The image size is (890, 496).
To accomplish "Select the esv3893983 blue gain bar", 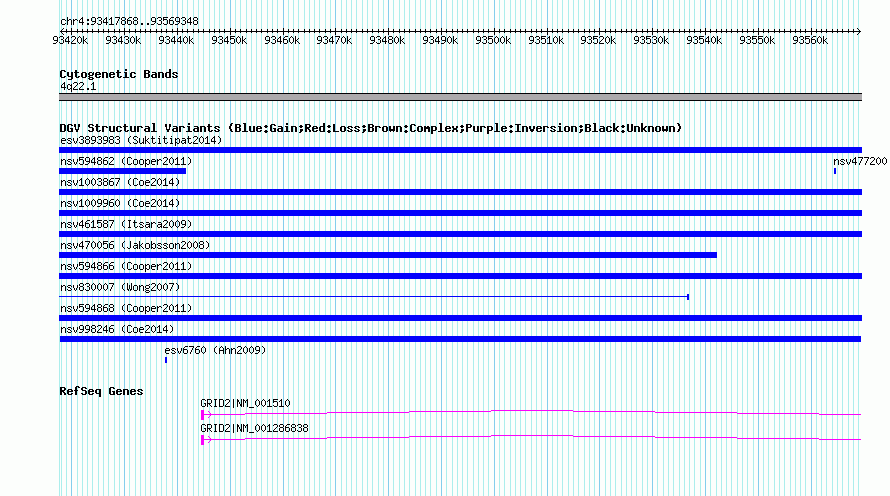I will (460, 150).
